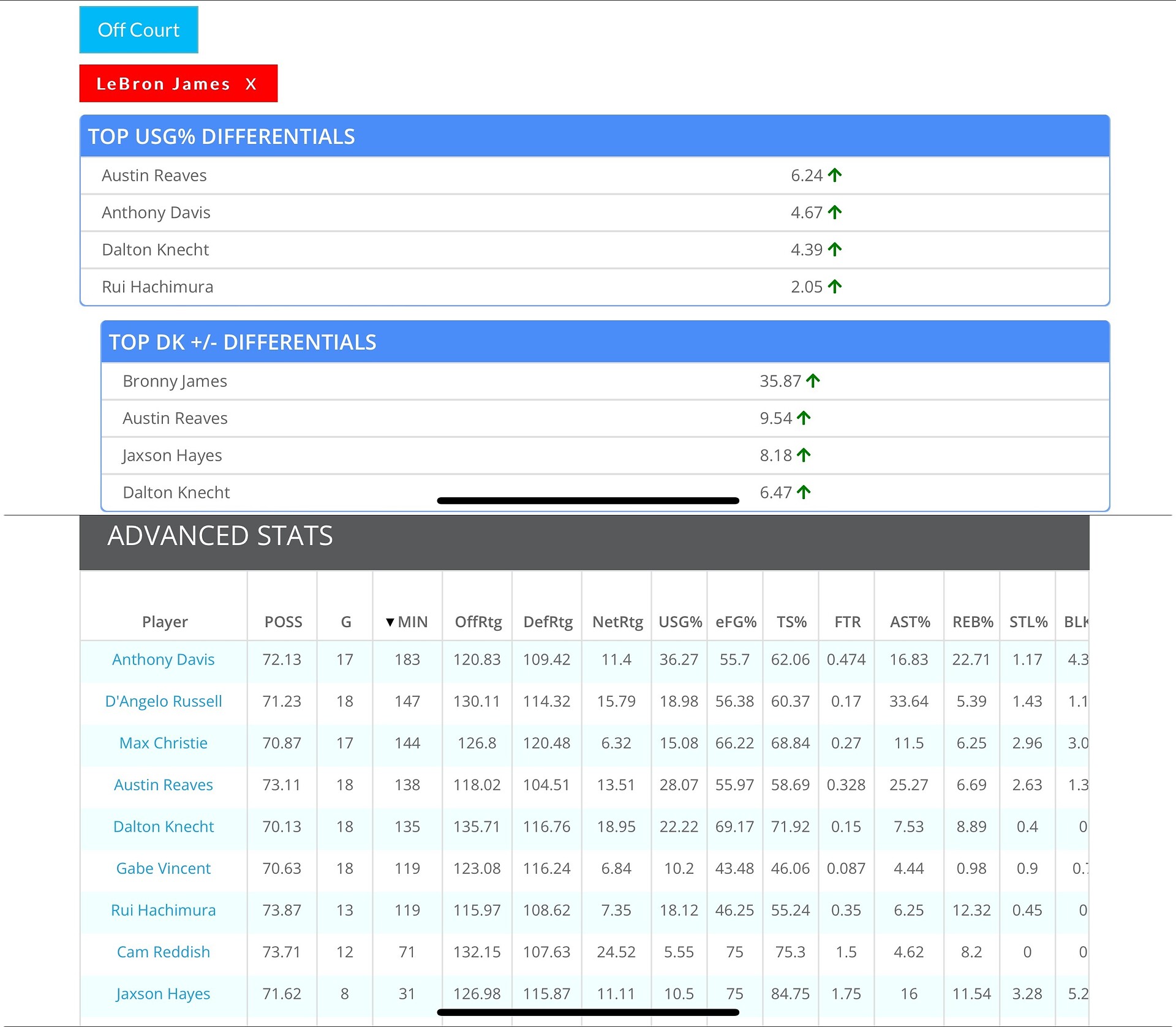This screenshot has height=1027, width=1176.
Task: Open D'Angelo Russell player link
Action: (x=163, y=701)
